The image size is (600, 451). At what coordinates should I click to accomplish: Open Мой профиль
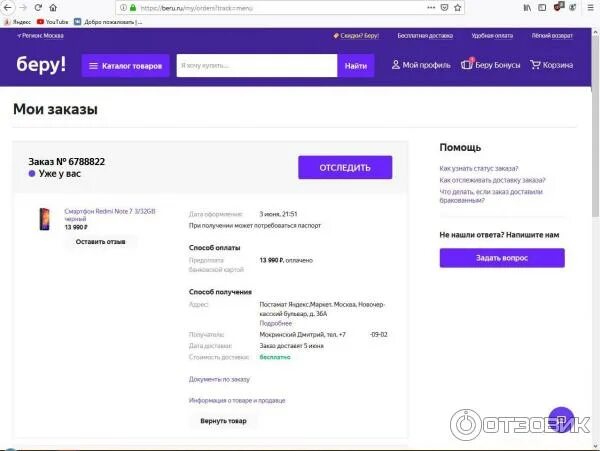(421, 65)
